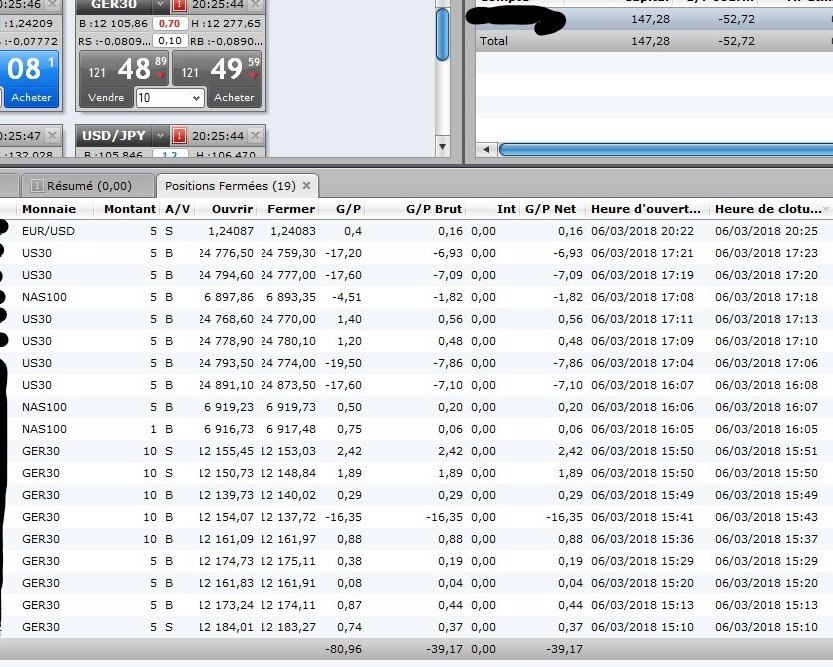
Task: Click the accounts panel scroll left arrow
Action: (486, 150)
